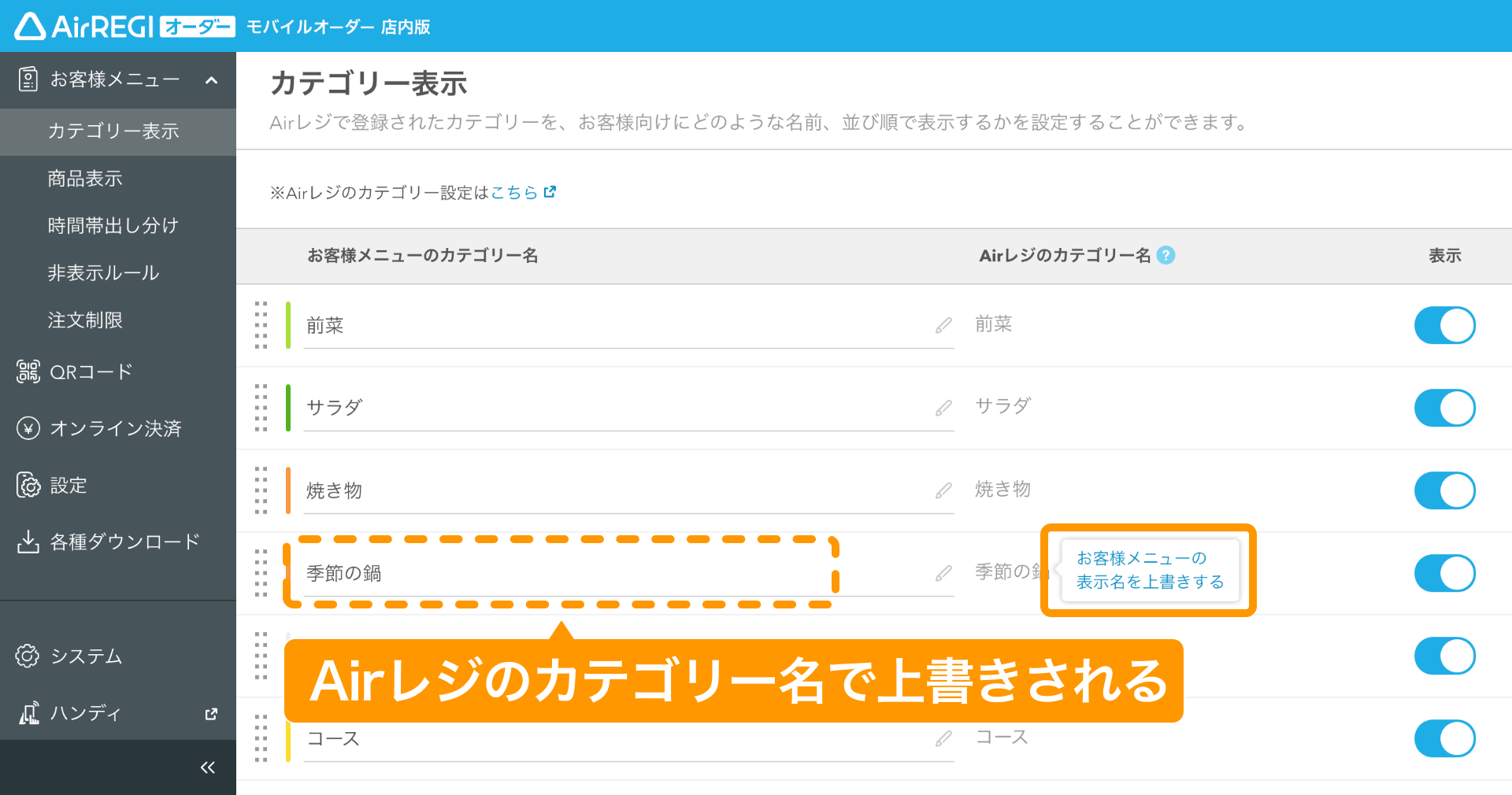Click the 各種ダウンロード download icon
The height and width of the screenshot is (795, 1512).
(x=28, y=542)
